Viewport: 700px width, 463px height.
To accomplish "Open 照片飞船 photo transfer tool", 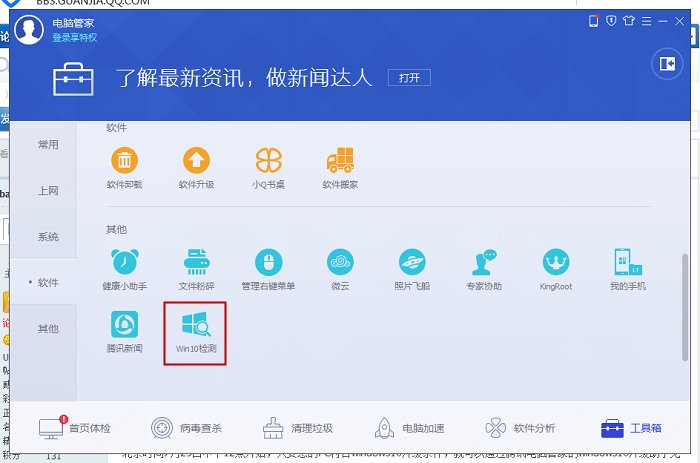I will coord(412,263).
